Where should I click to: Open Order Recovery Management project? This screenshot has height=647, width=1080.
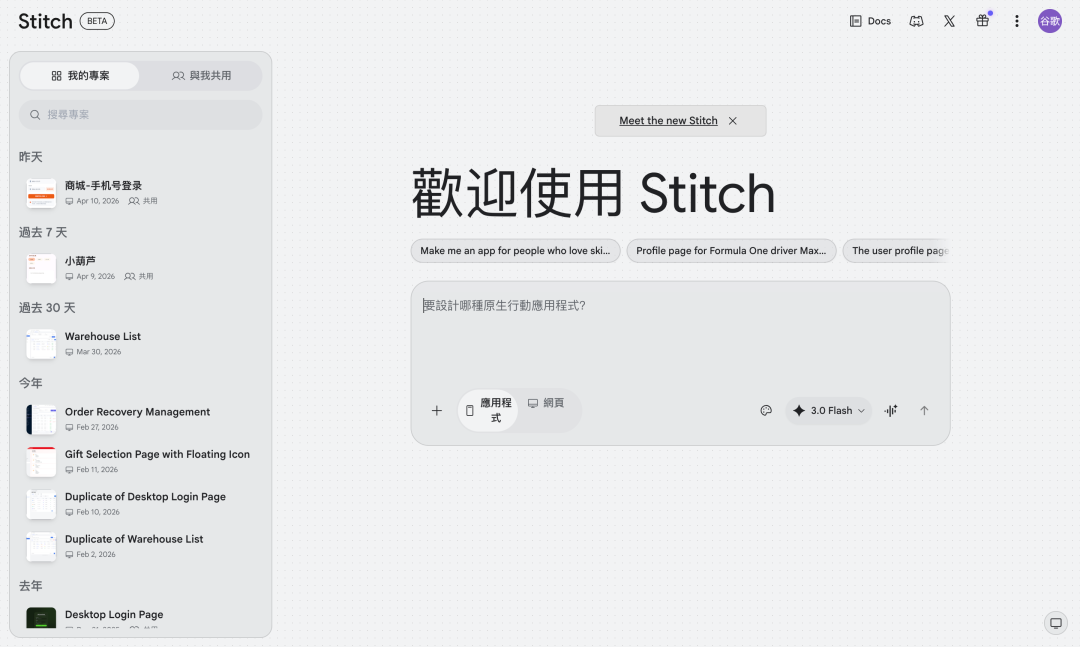click(141, 419)
